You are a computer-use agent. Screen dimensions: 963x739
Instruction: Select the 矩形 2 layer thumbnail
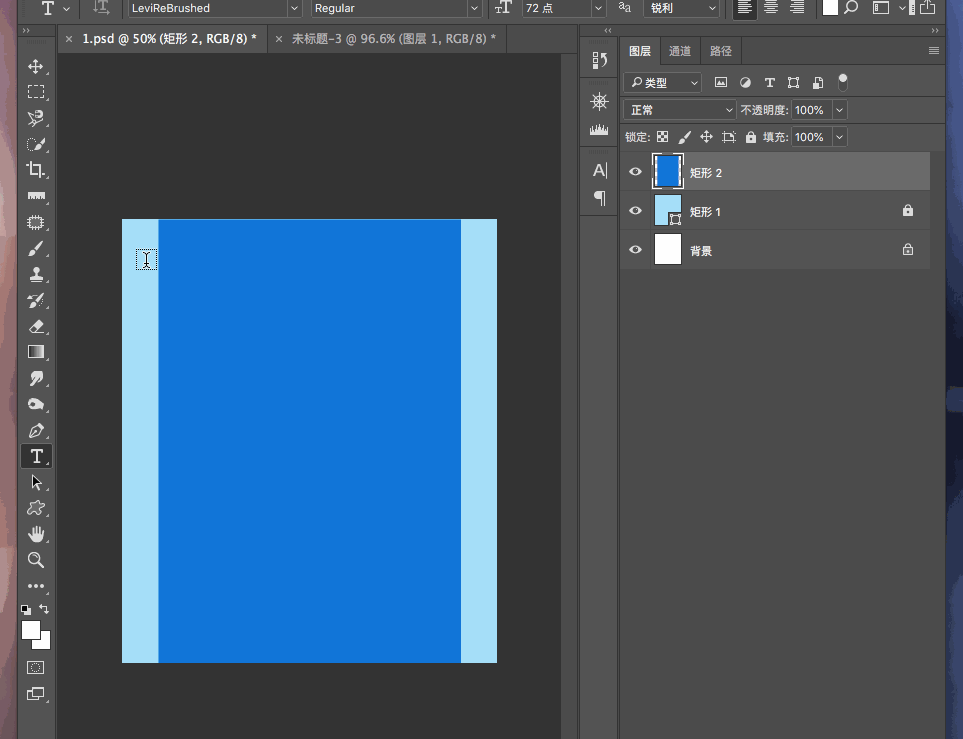coord(668,172)
